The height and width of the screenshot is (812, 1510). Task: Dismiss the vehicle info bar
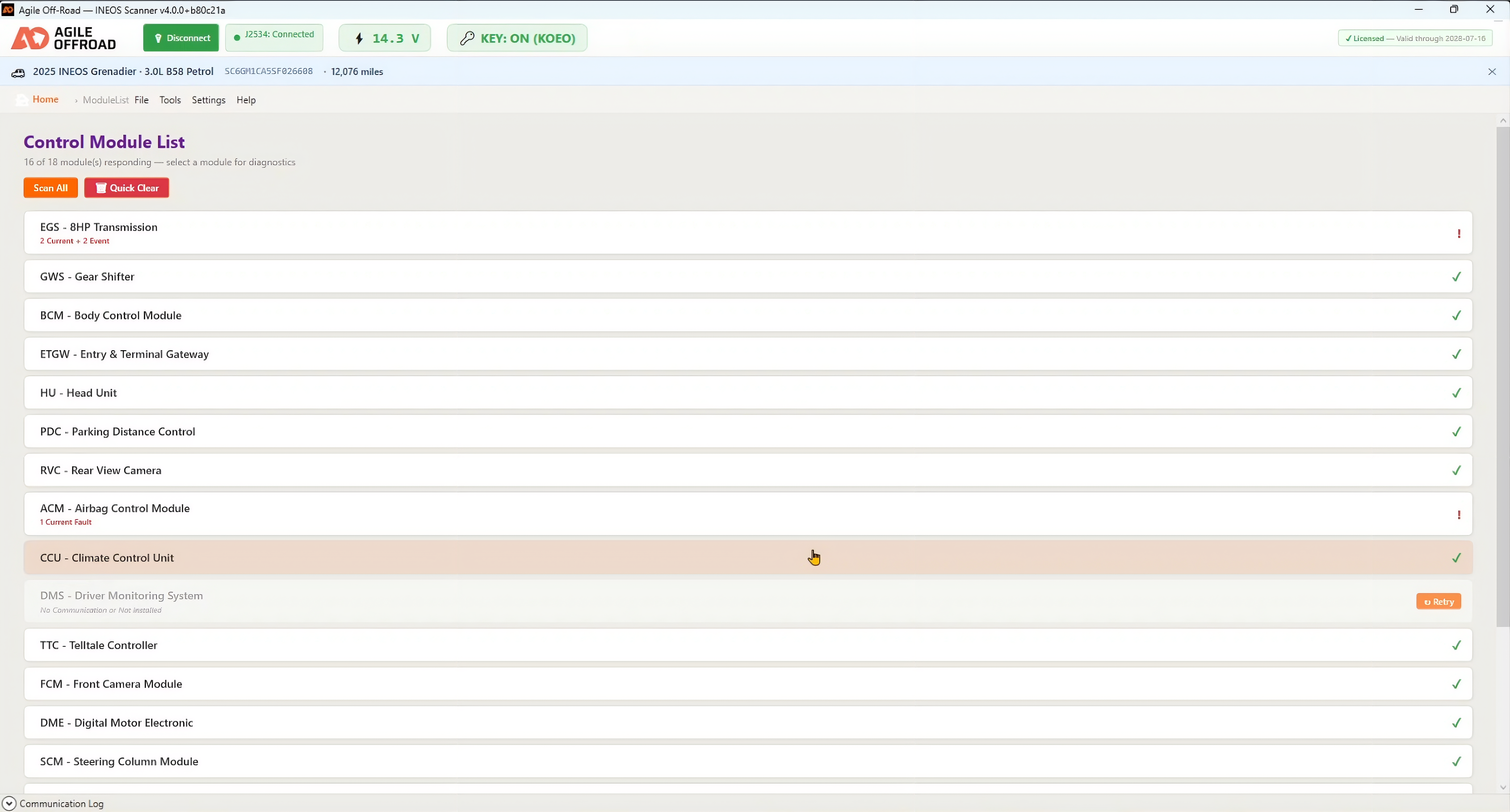1492,71
